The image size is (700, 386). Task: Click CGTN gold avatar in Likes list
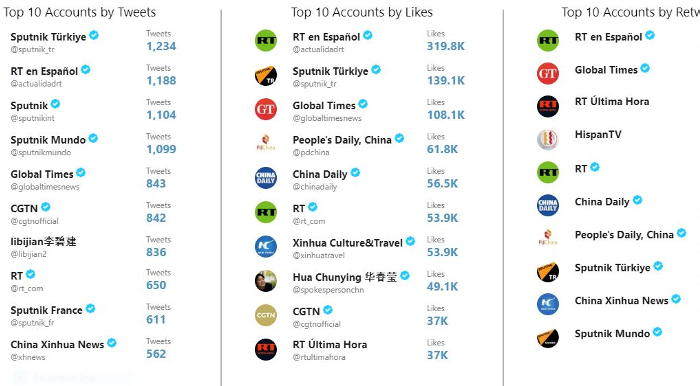coord(266,315)
